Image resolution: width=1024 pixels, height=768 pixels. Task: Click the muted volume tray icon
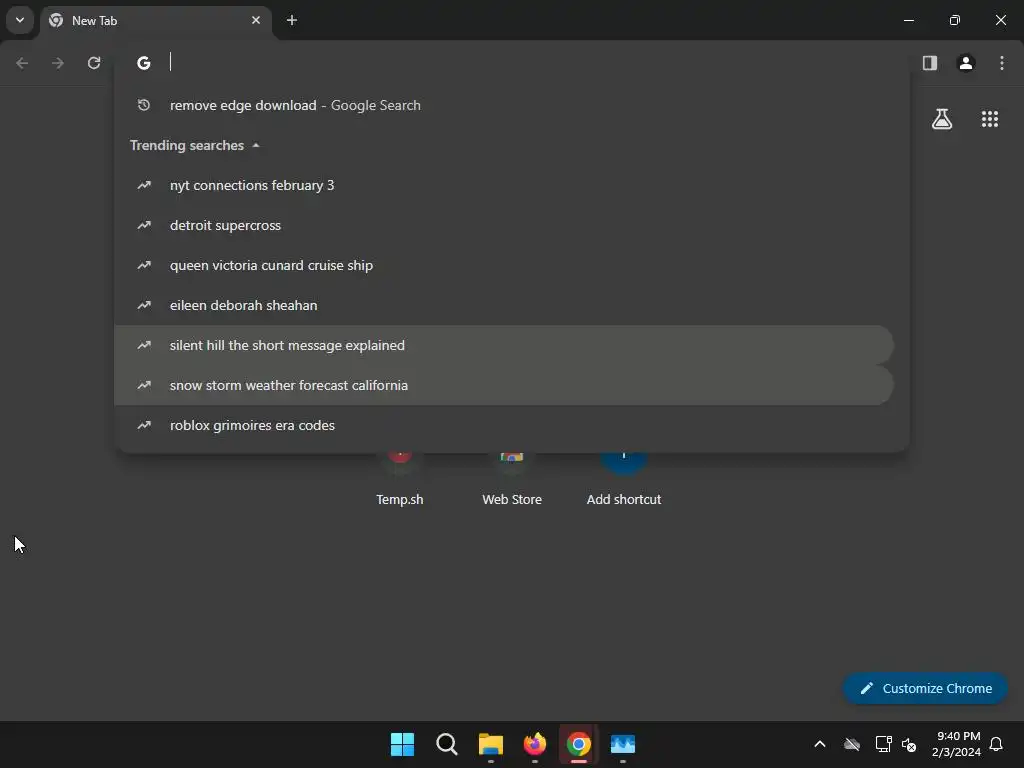908,744
